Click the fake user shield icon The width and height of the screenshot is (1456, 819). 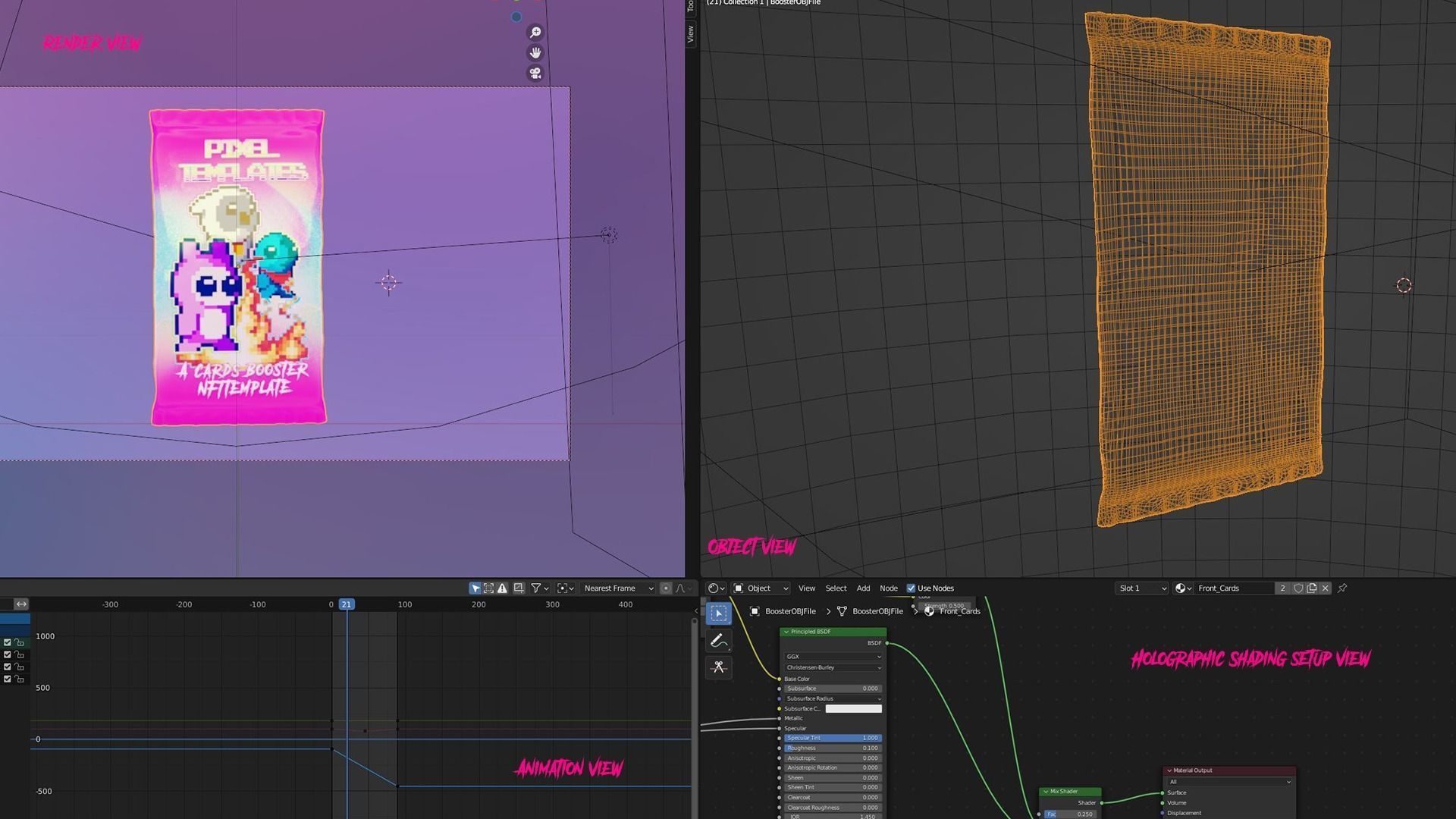(1298, 588)
